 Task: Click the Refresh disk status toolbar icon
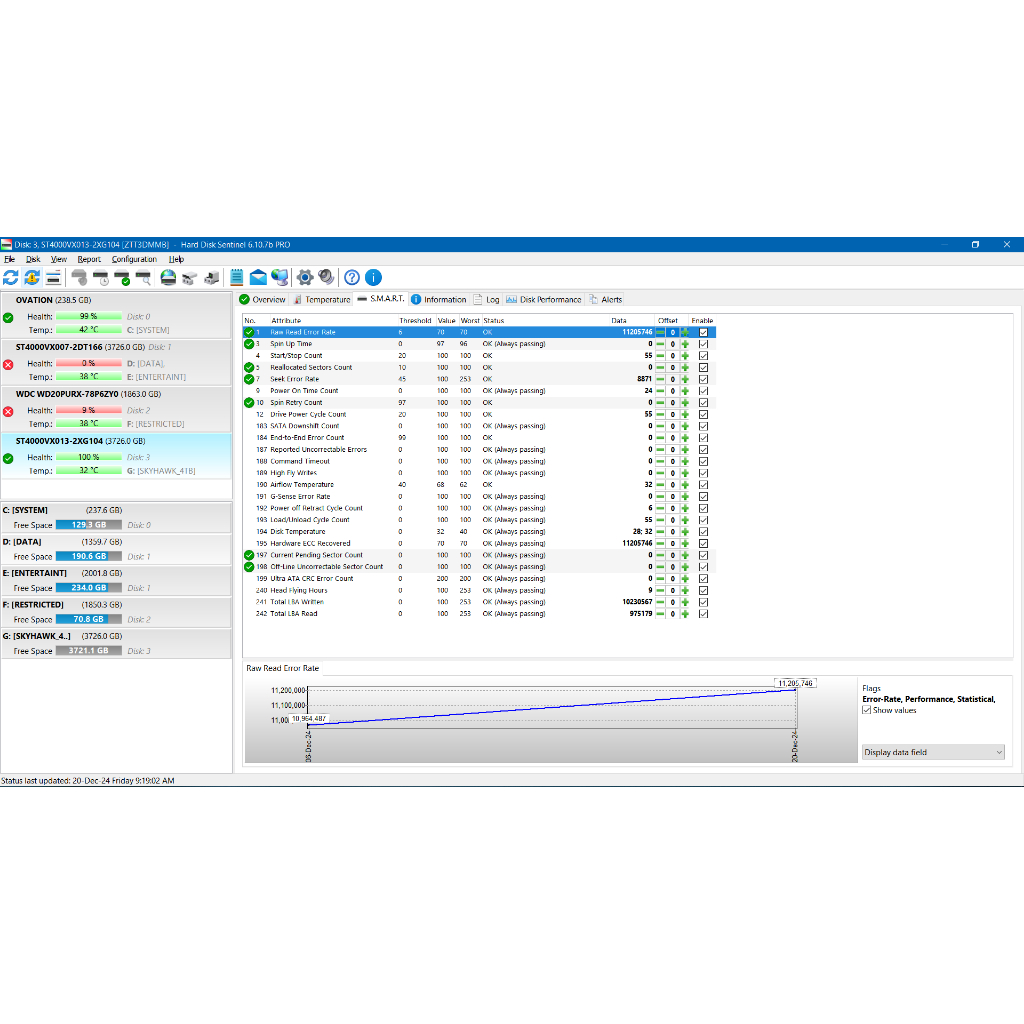(10, 278)
